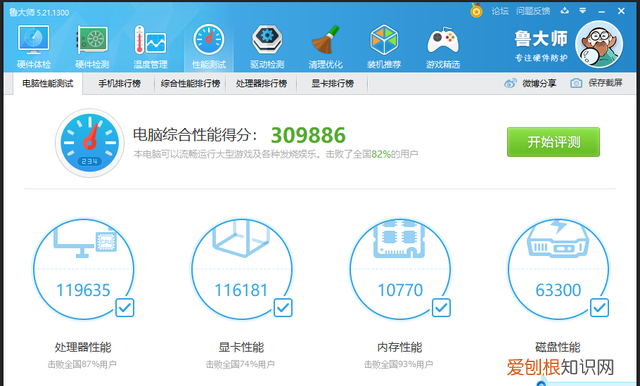Switch to 处理器排行榜 tab
Screen dimensions: 640x386
tap(261, 84)
